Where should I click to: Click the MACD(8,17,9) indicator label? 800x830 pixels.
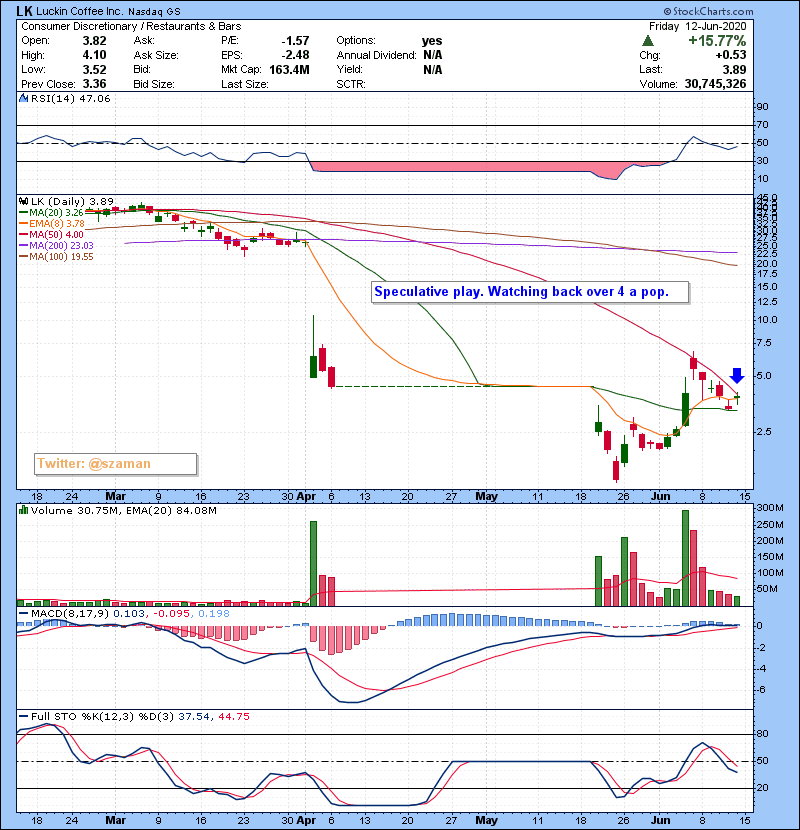coord(69,614)
